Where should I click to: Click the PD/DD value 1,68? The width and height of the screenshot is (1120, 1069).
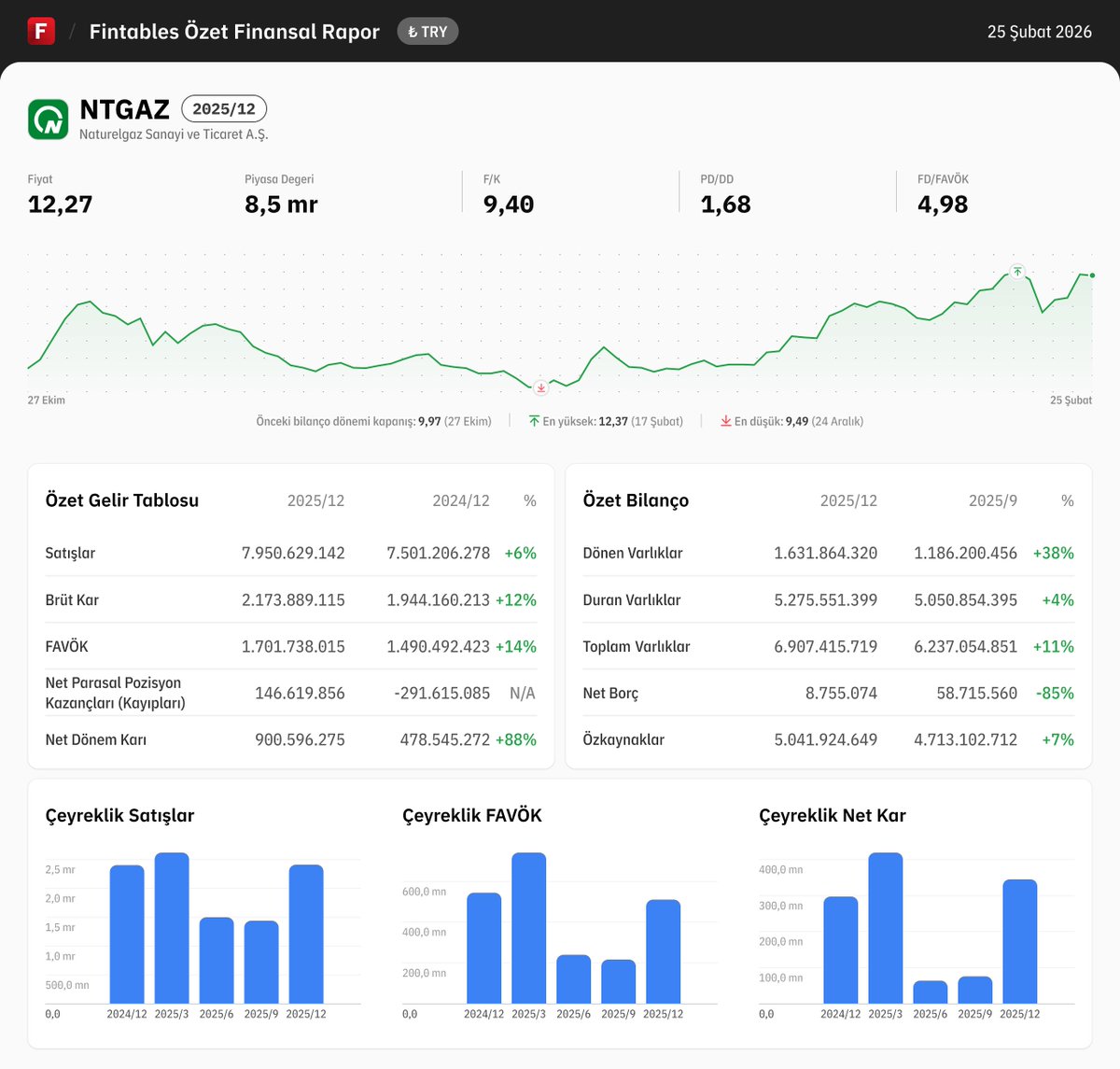point(726,204)
